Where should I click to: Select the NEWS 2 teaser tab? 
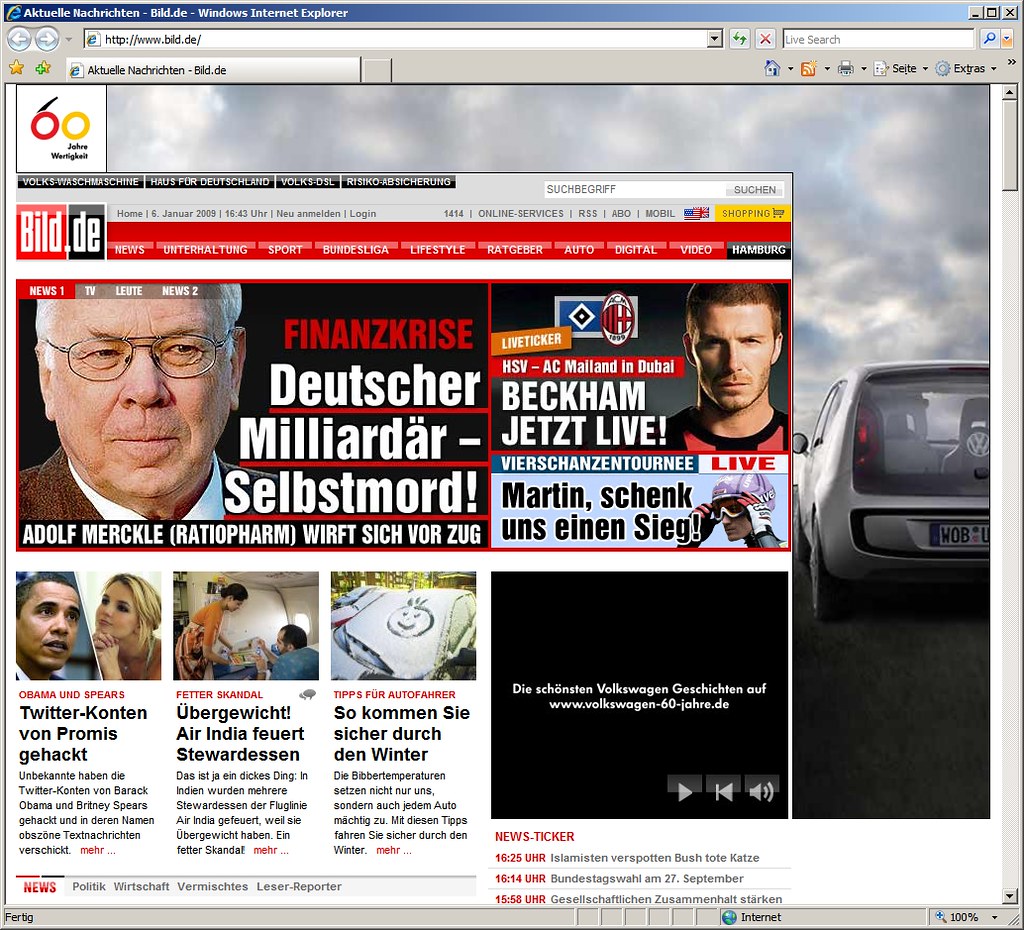point(180,291)
